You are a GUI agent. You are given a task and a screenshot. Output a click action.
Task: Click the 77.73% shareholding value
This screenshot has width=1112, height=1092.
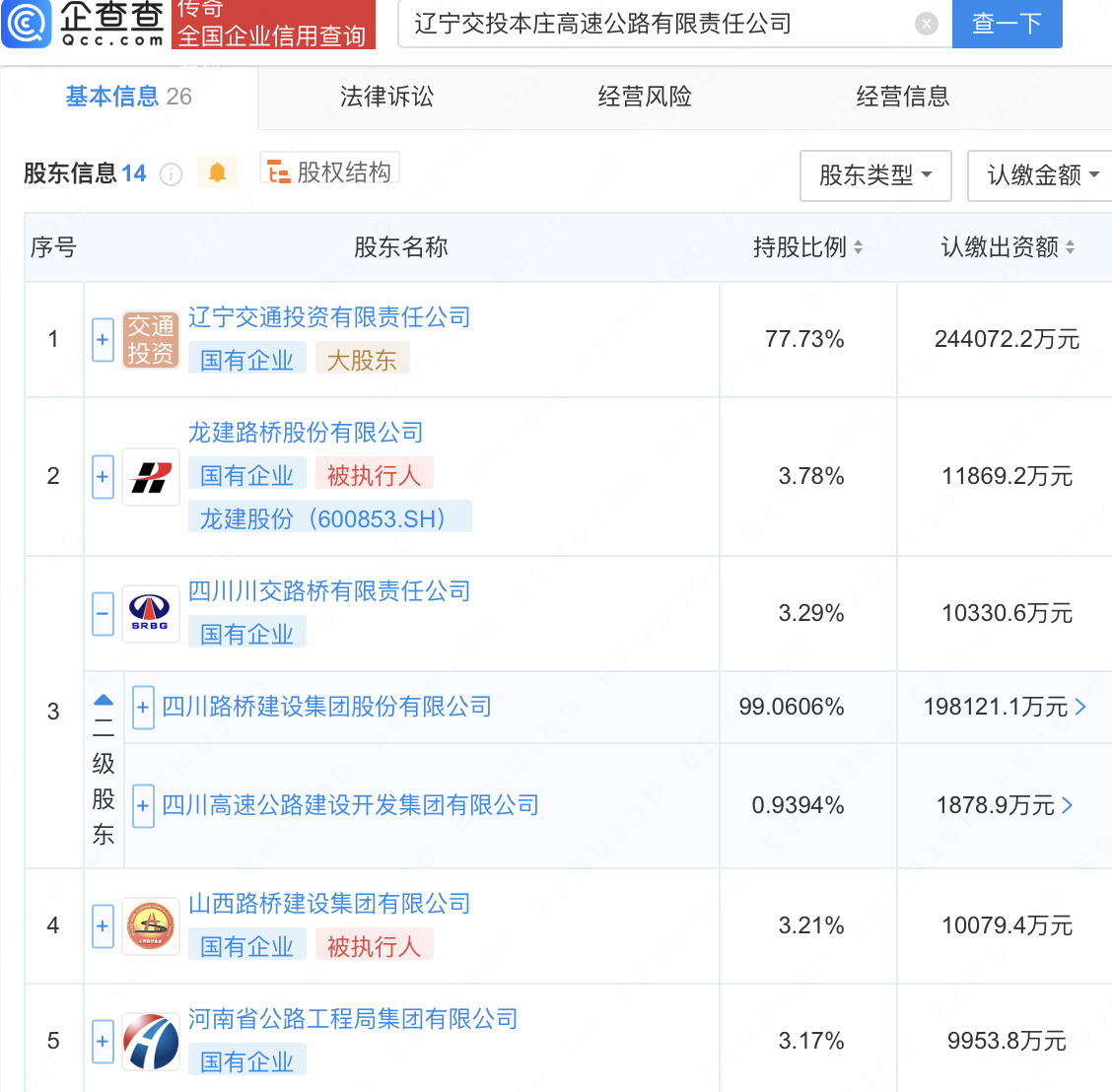point(804,339)
